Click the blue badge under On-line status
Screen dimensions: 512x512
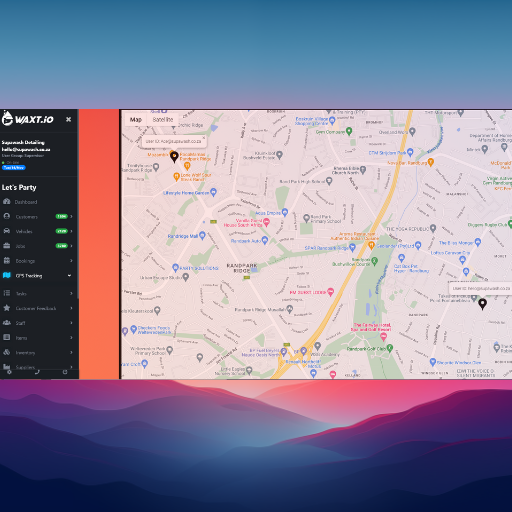click(14, 168)
